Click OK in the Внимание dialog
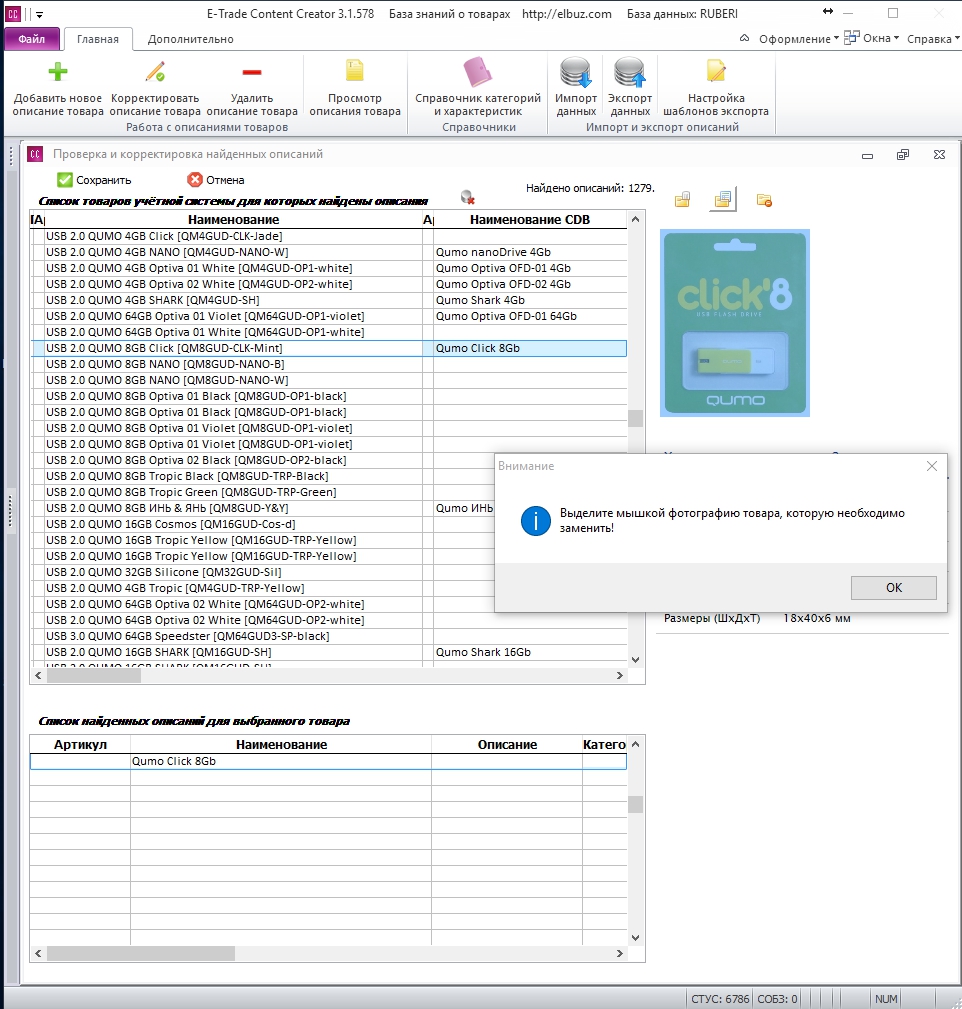 coord(893,588)
